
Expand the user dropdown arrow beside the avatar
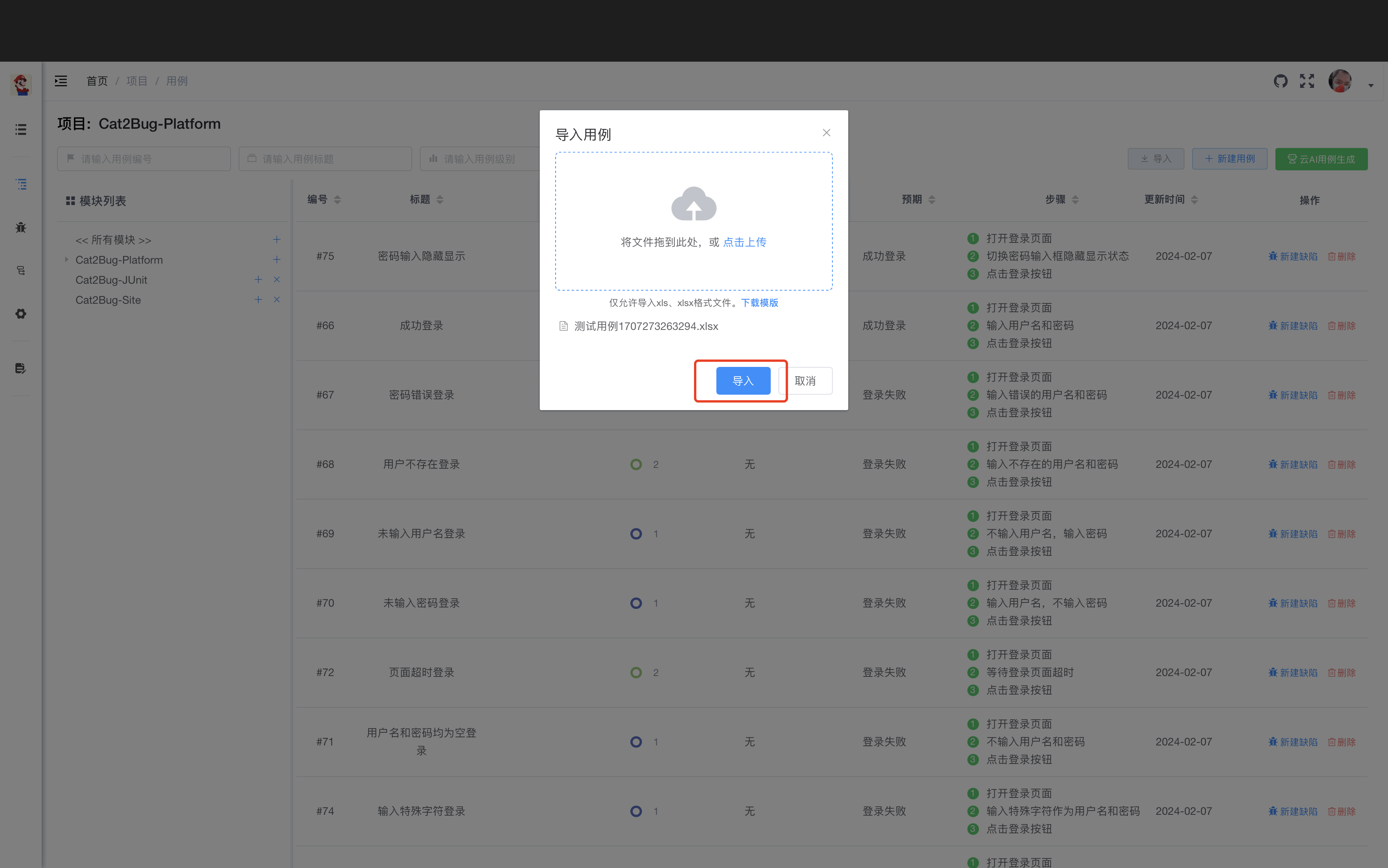click(1371, 86)
